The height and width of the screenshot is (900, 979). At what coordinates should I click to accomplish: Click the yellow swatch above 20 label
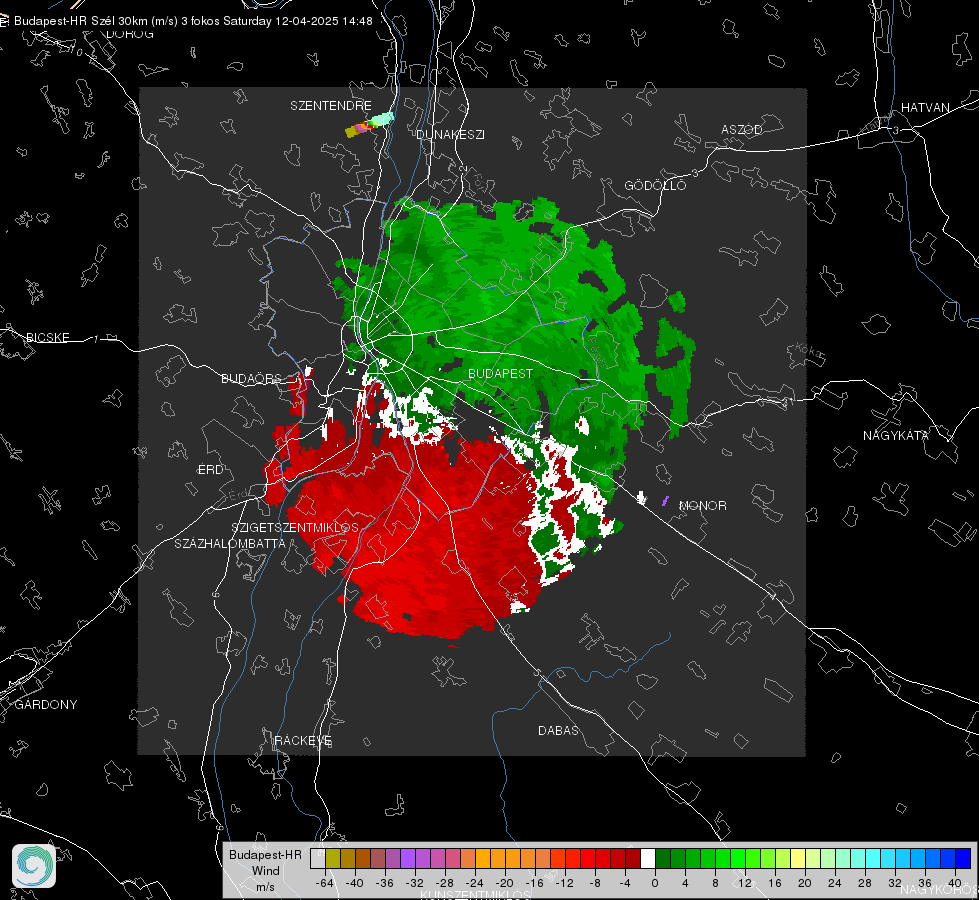point(799,858)
